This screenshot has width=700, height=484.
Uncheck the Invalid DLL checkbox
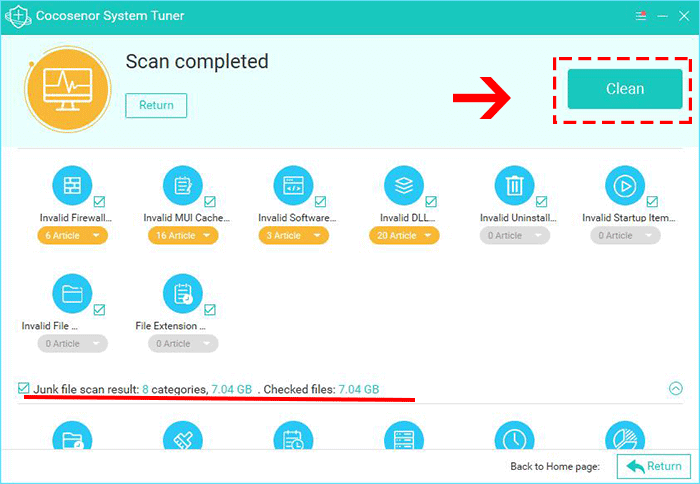click(x=431, y=201)
